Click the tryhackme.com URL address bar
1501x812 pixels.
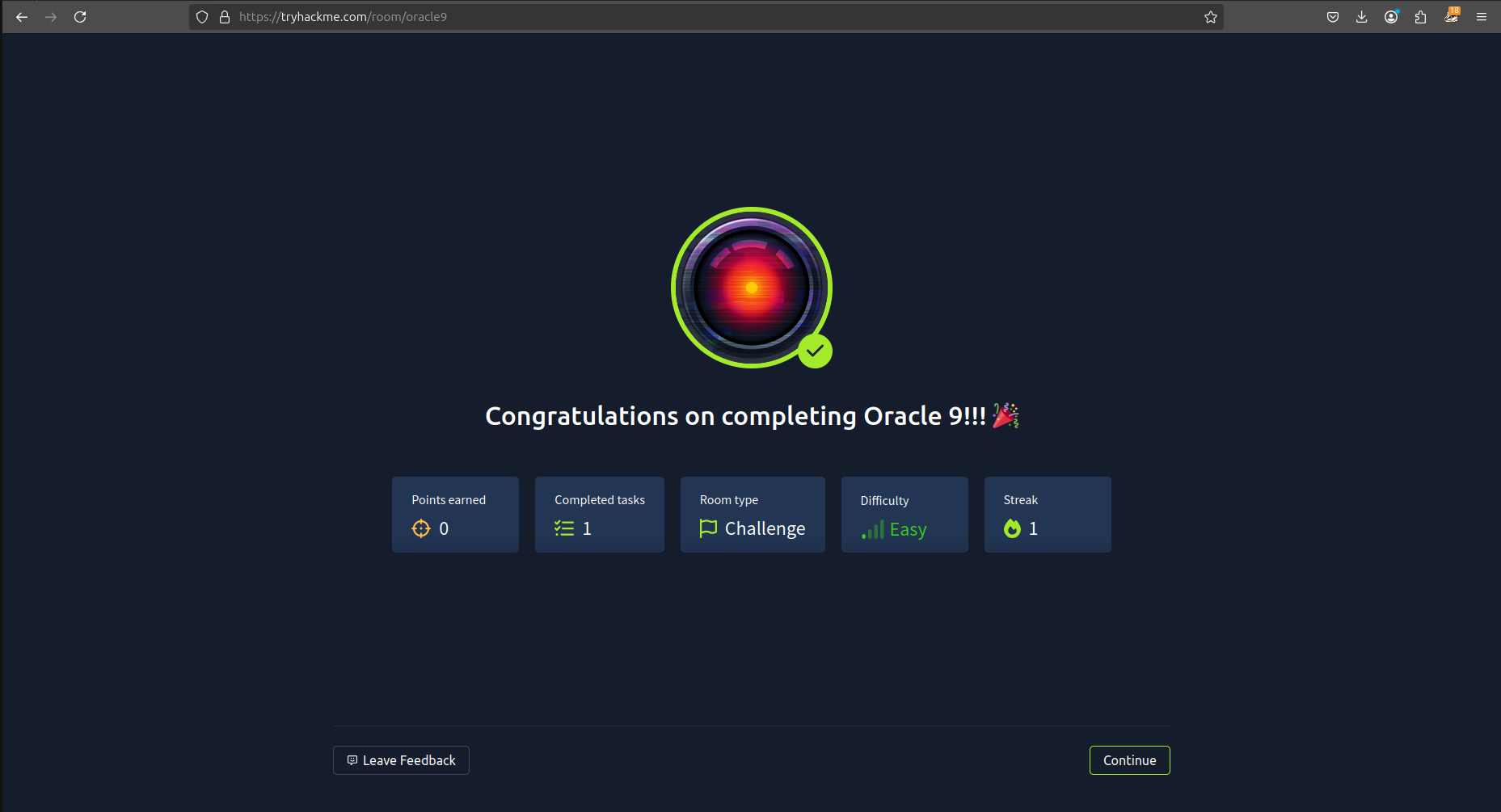click(x=647, y=17)
